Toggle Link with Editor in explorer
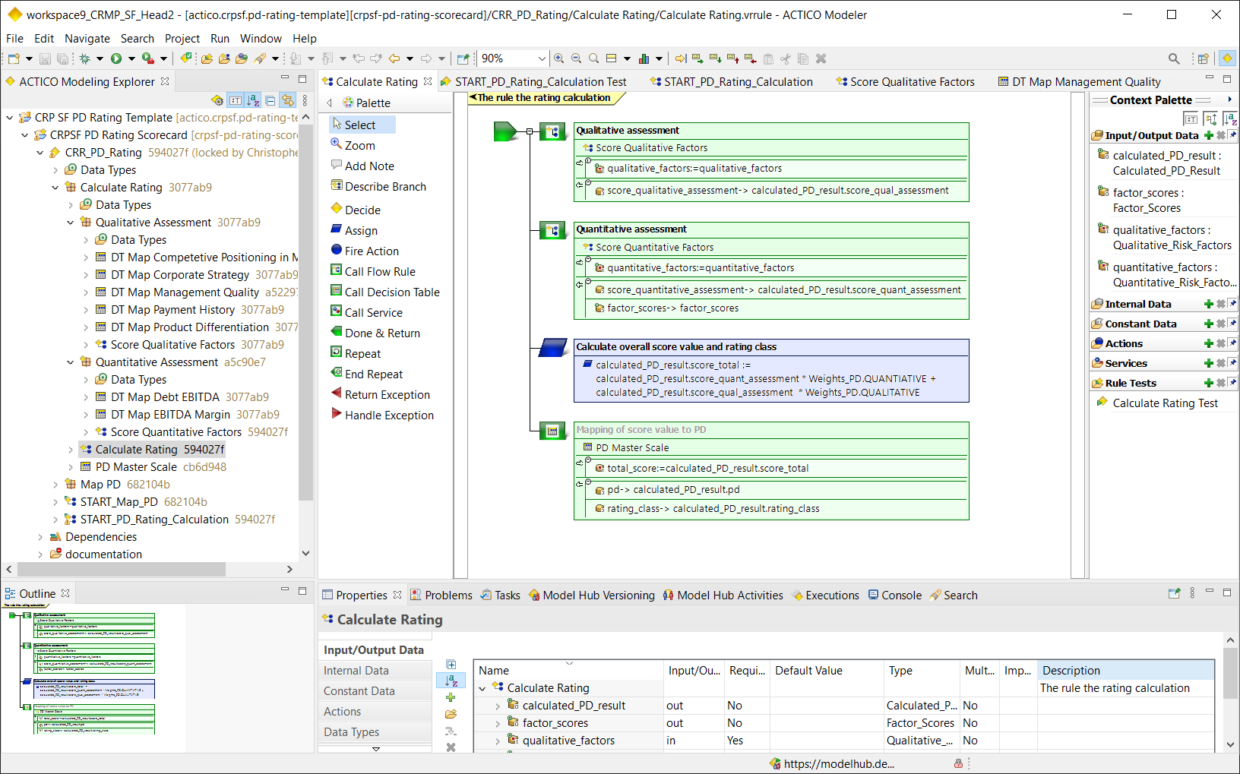 point(287,100)
